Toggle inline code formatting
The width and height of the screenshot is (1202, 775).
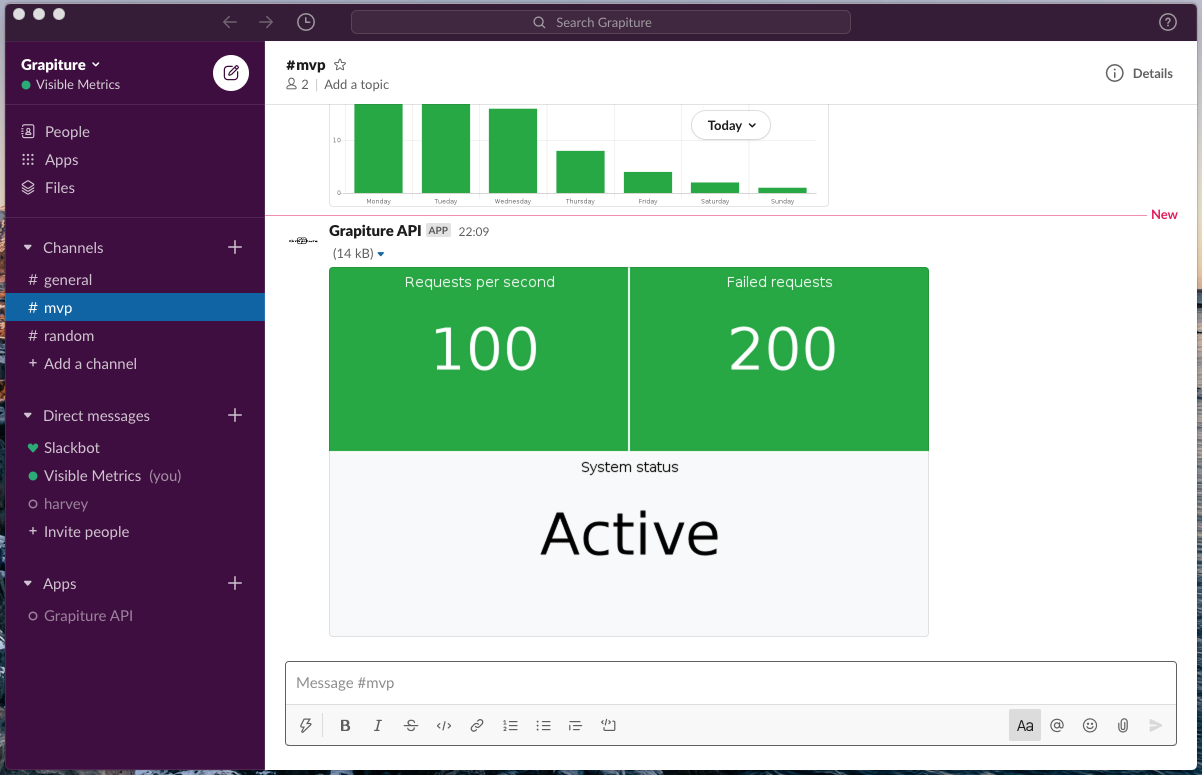point(444,726)
